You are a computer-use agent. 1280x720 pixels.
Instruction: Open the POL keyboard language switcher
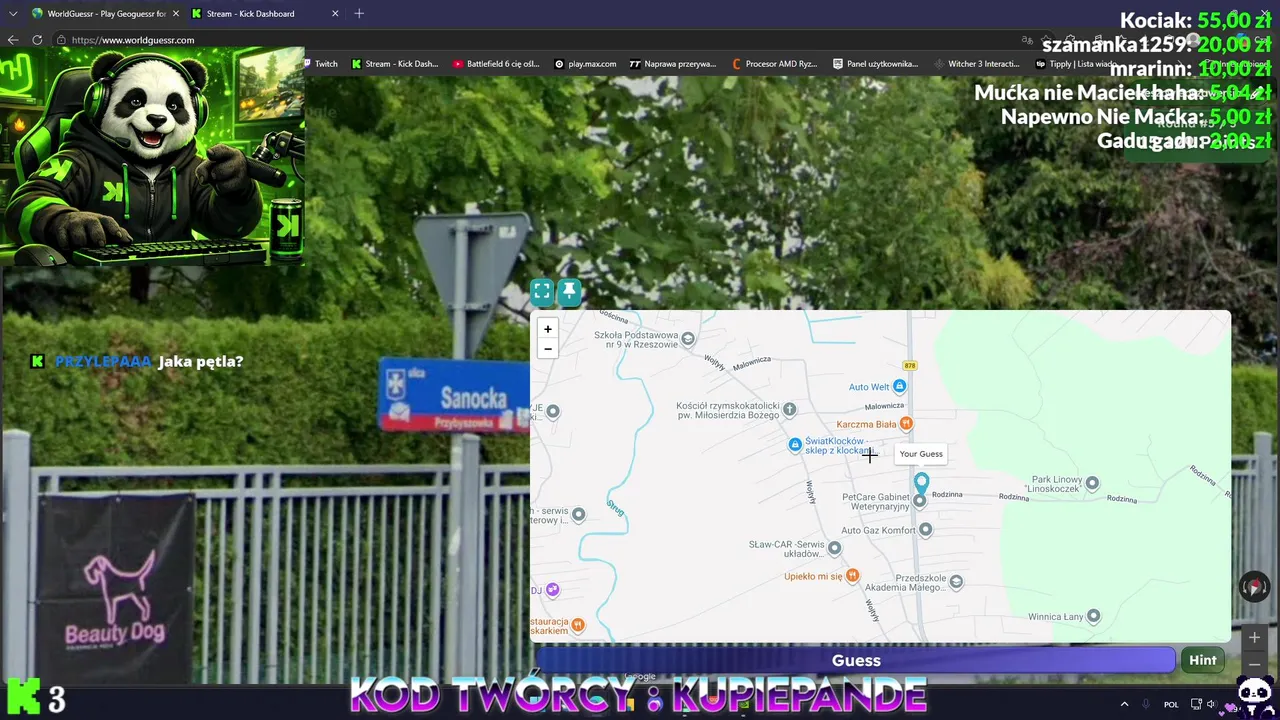click(x=1171, y=704)
